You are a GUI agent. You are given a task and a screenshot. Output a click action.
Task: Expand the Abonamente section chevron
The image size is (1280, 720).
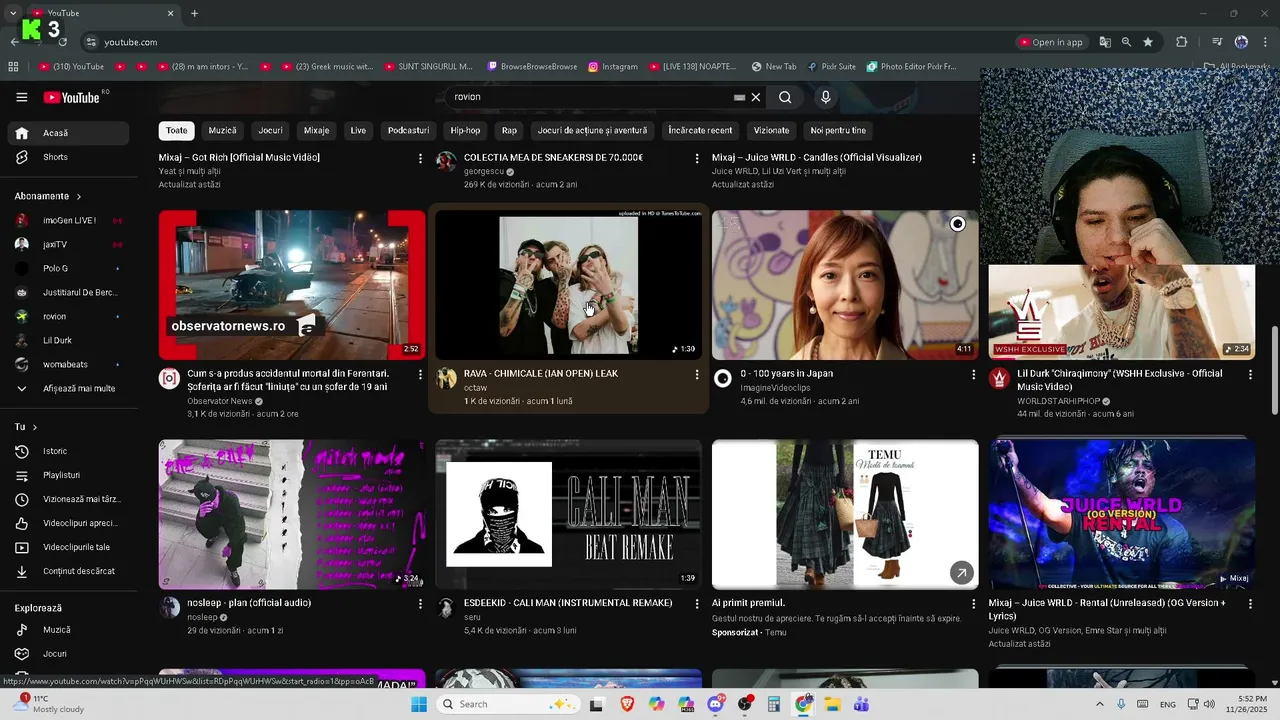(x=78, y=196)
